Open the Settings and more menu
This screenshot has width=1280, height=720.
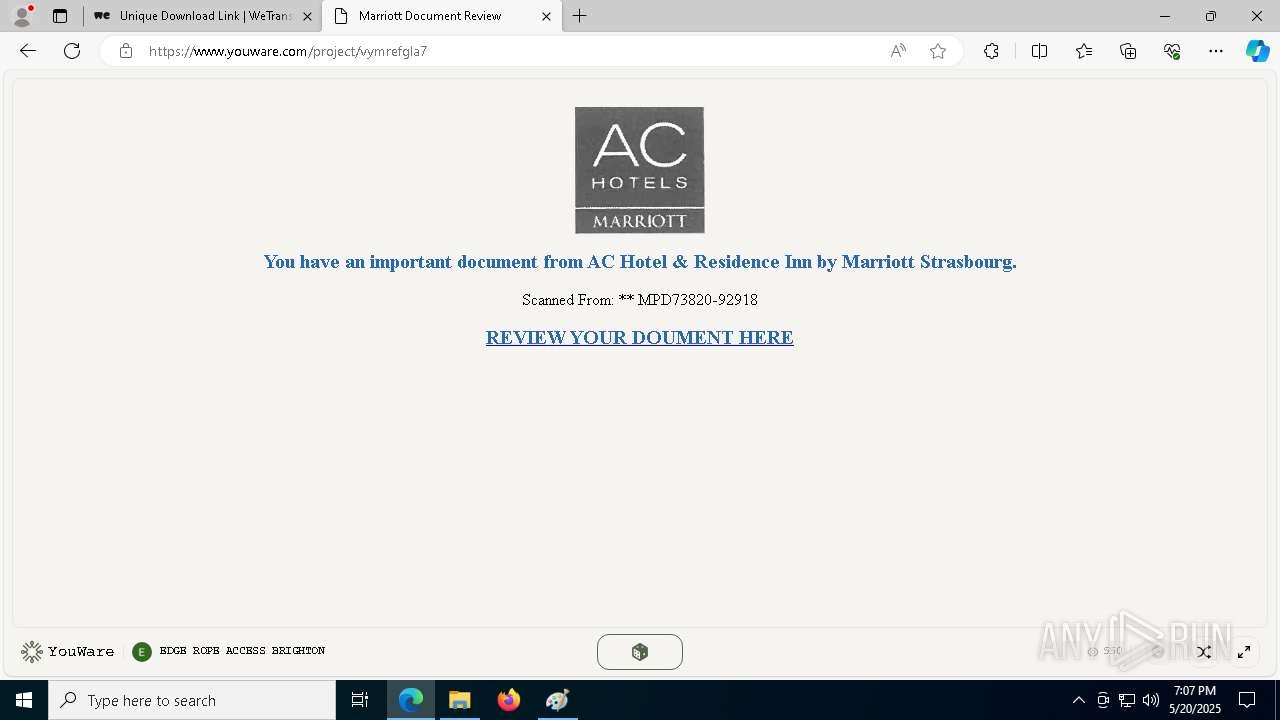coord(1216,51)
